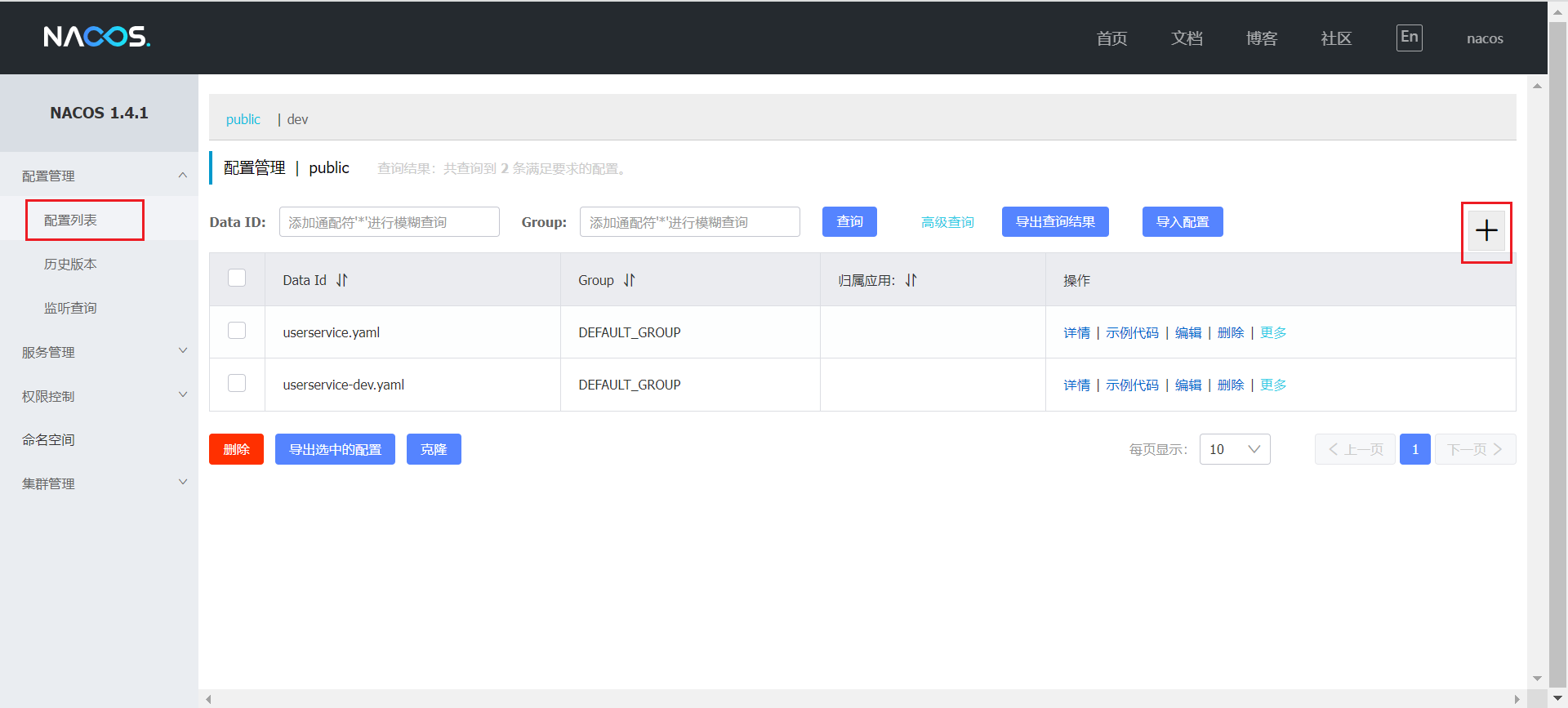
Task: Sort by Group column arrows
Action: pos(629,280)
